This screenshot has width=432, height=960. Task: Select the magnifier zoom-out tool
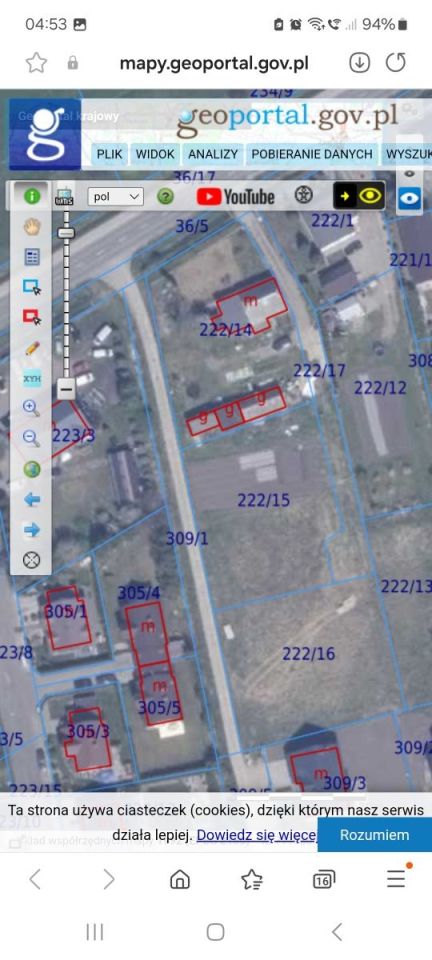pos(32,438)
